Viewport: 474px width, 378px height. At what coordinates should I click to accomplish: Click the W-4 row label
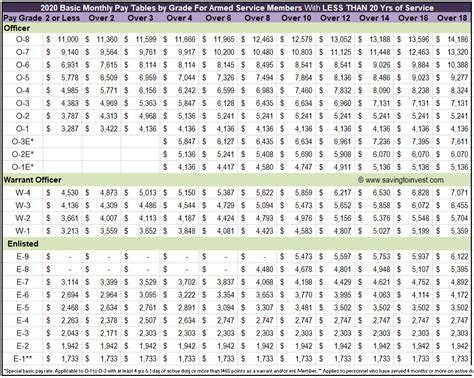click(x=23, y=193)
